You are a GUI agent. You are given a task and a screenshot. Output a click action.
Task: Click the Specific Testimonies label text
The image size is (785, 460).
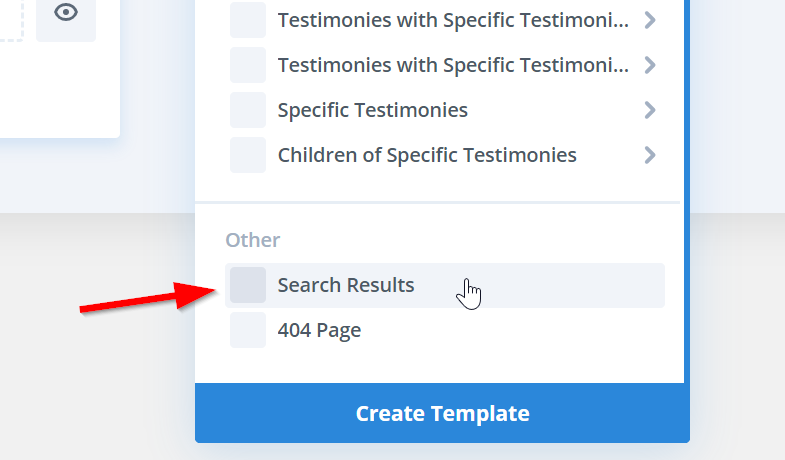tap(372, 110)
